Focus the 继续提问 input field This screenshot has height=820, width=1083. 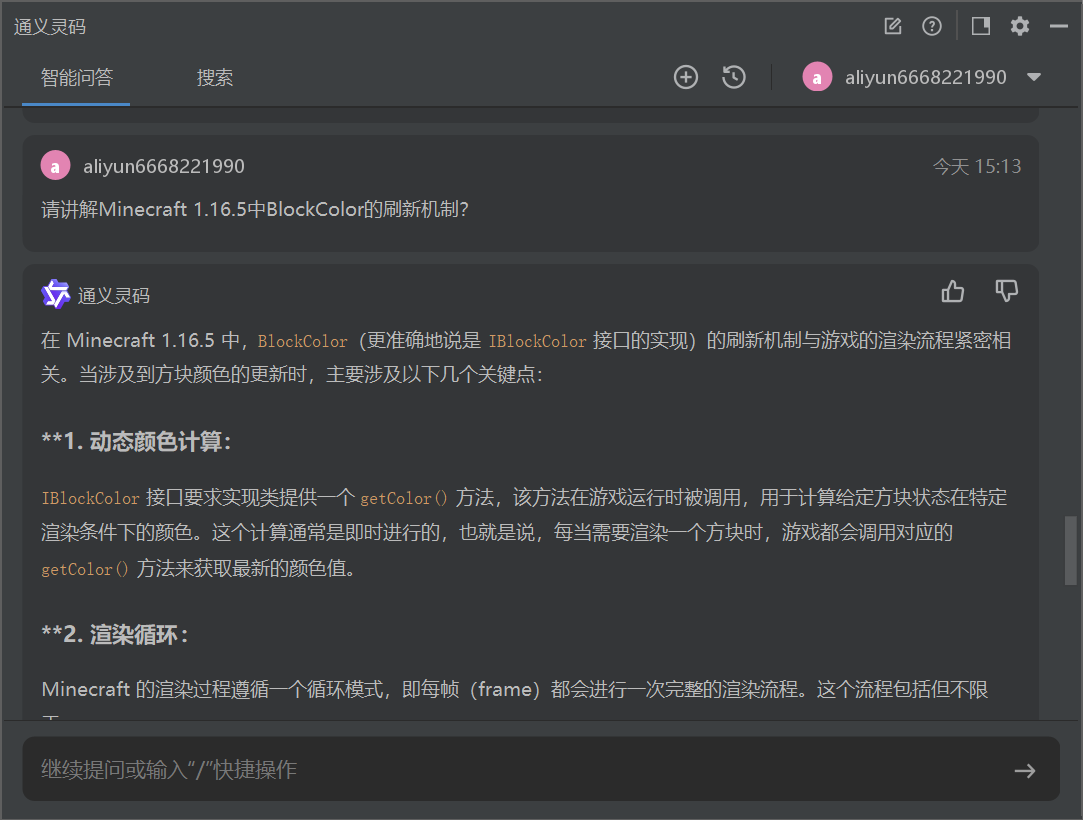tap(542, 769)
